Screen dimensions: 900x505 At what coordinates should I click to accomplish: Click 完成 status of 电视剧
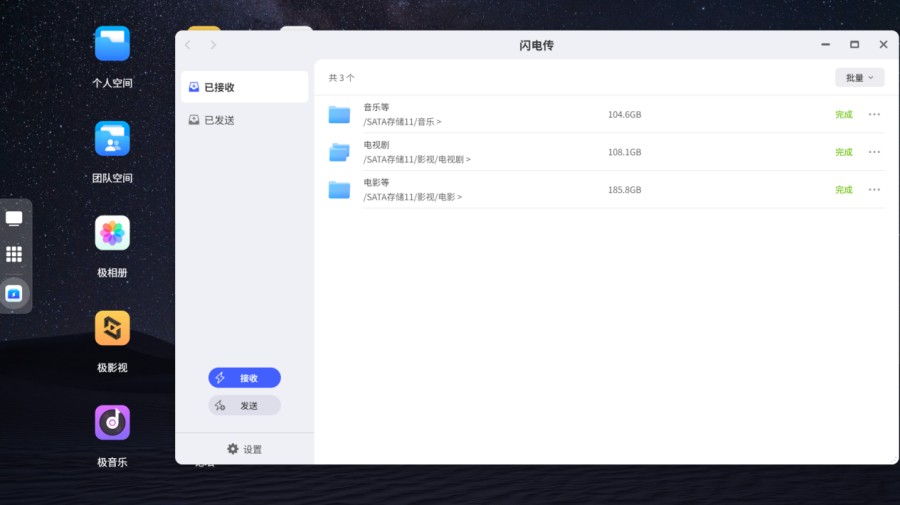pyautogui.click(x=844, y=152)
